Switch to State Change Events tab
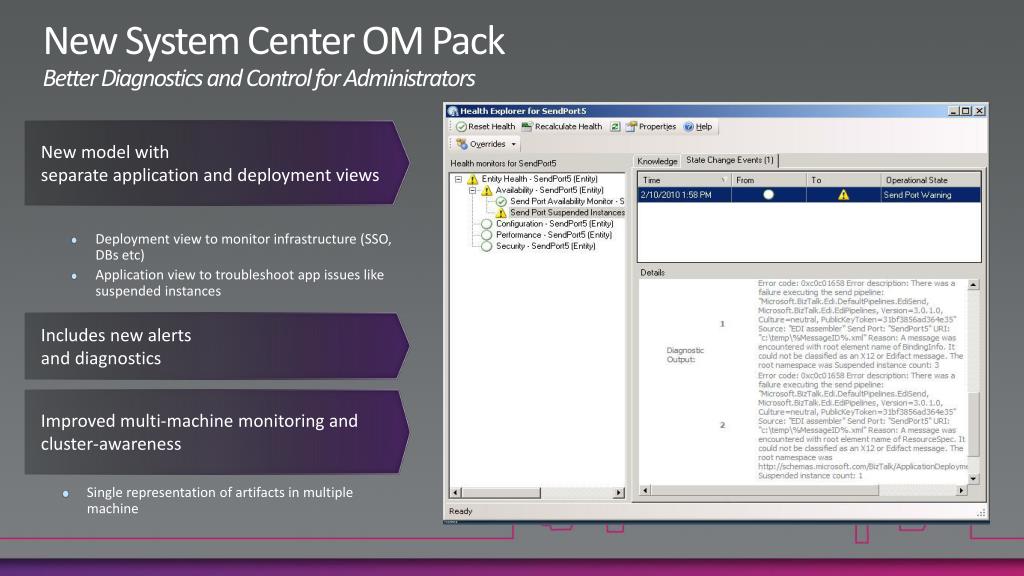The height and width of the screenshot is (576, 1024). 729,160
